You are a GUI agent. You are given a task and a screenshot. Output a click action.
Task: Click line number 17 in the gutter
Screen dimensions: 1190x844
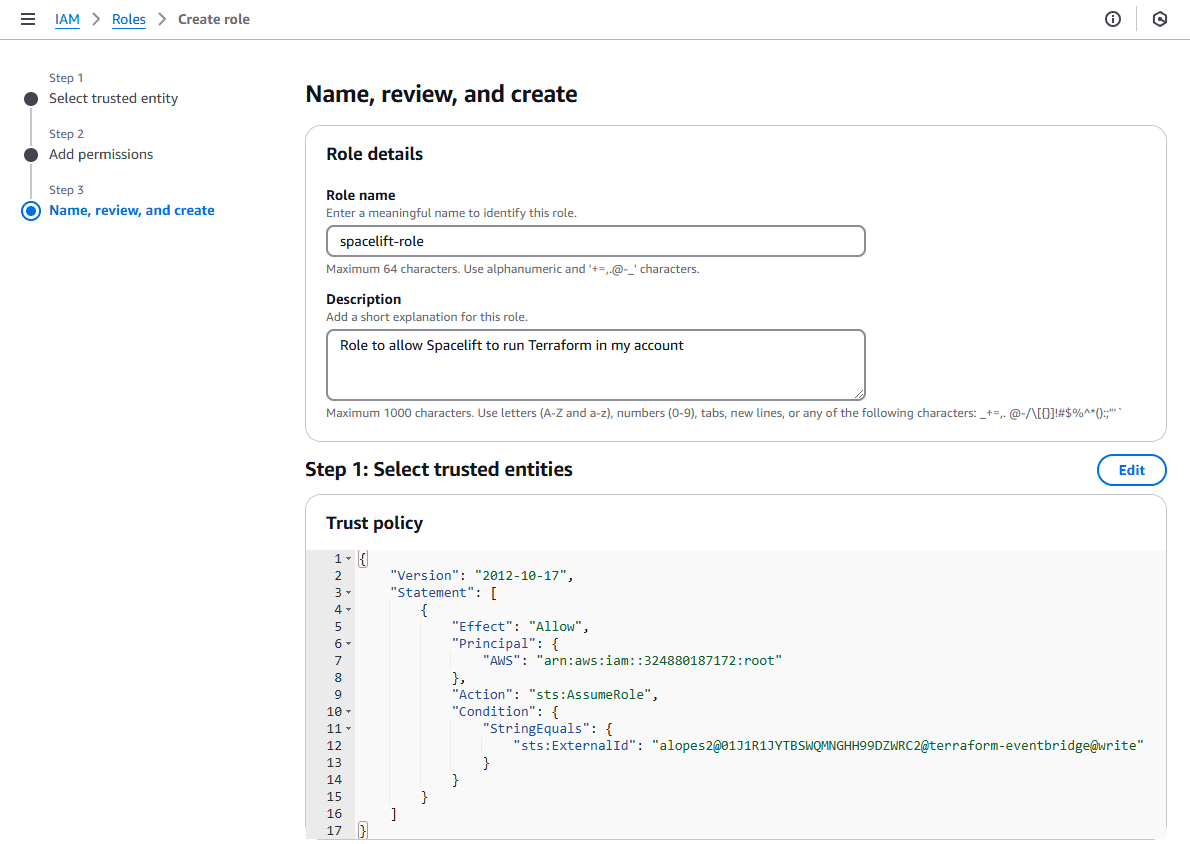click(334, 830)
